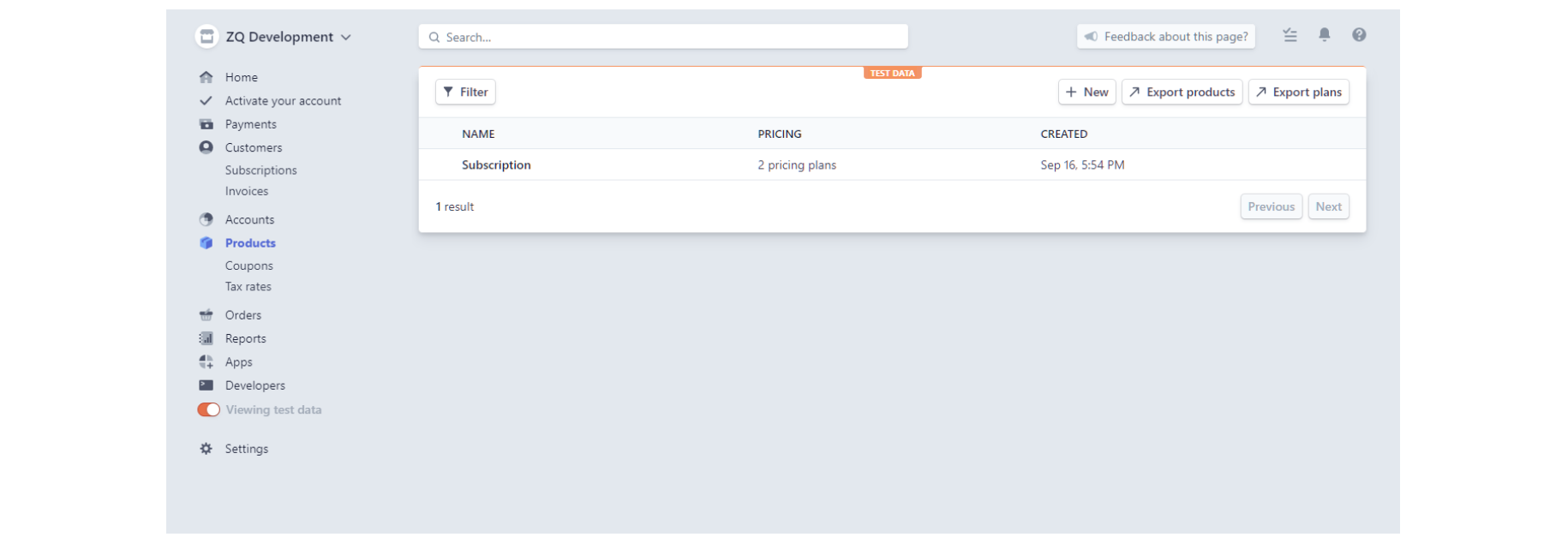Open Invoices in sidebar
This screenshot has height=543, width=1568.
(x=247, y=191)
